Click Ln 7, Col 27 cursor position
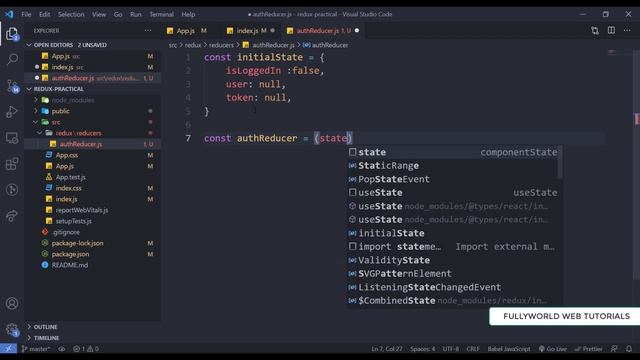 coord(387,349)
